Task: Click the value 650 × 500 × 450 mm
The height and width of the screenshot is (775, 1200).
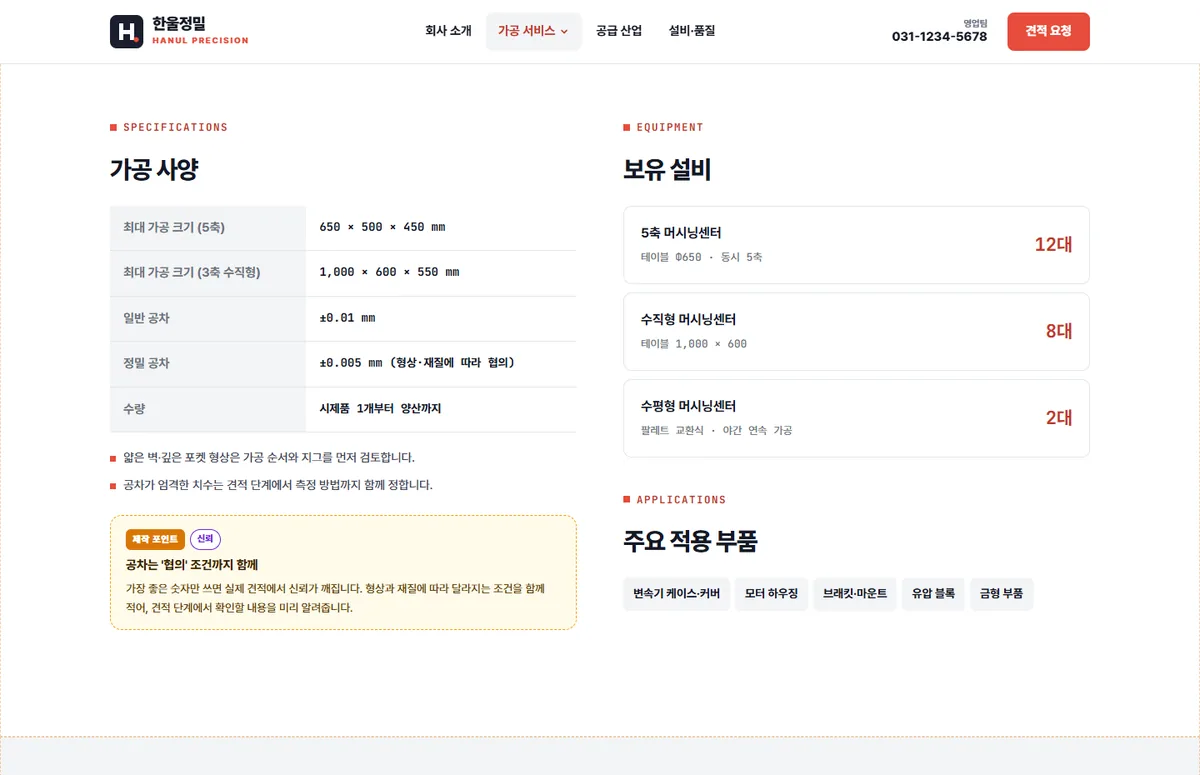Action: point(382,228)
